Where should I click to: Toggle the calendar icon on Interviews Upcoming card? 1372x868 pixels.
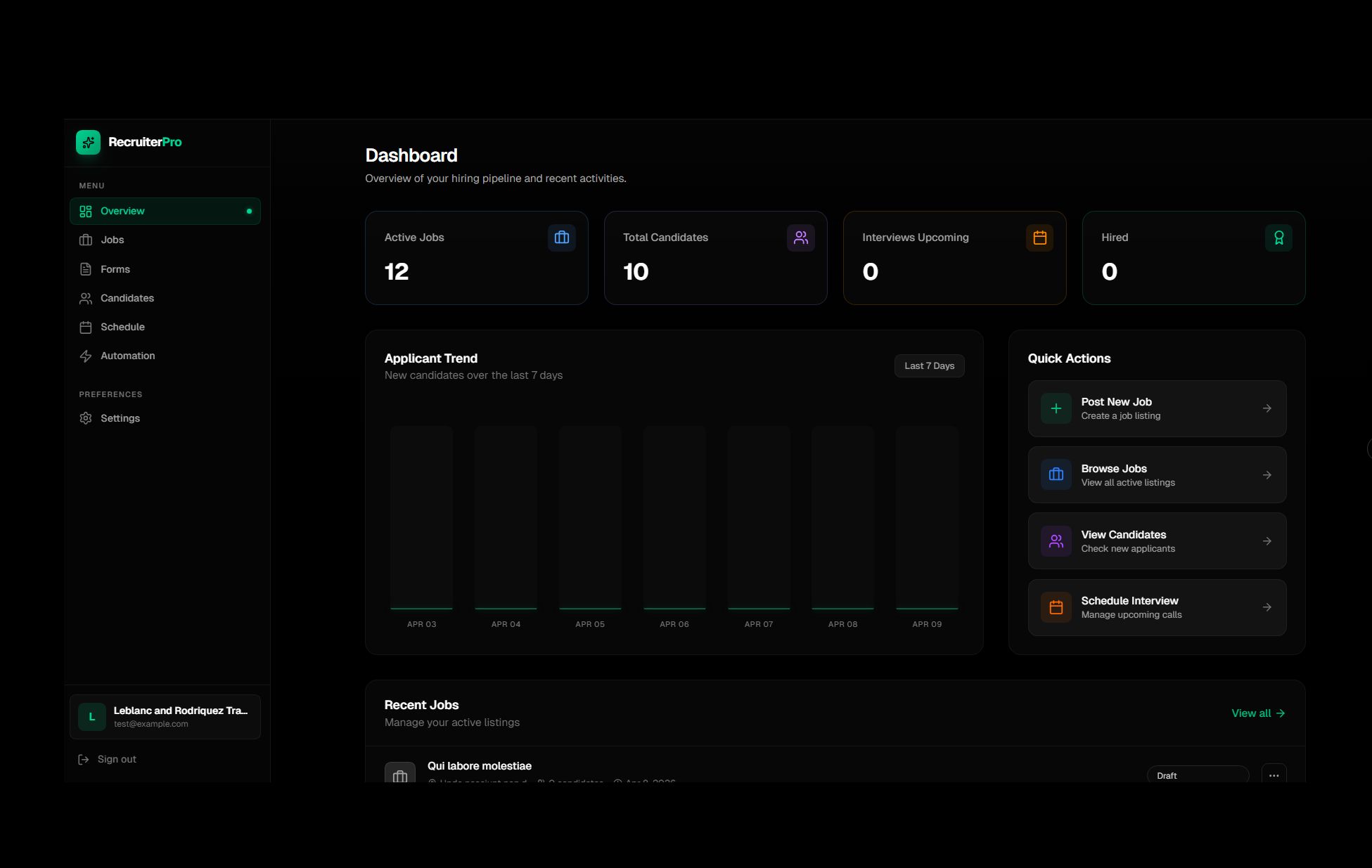(x=1039, y=238)
